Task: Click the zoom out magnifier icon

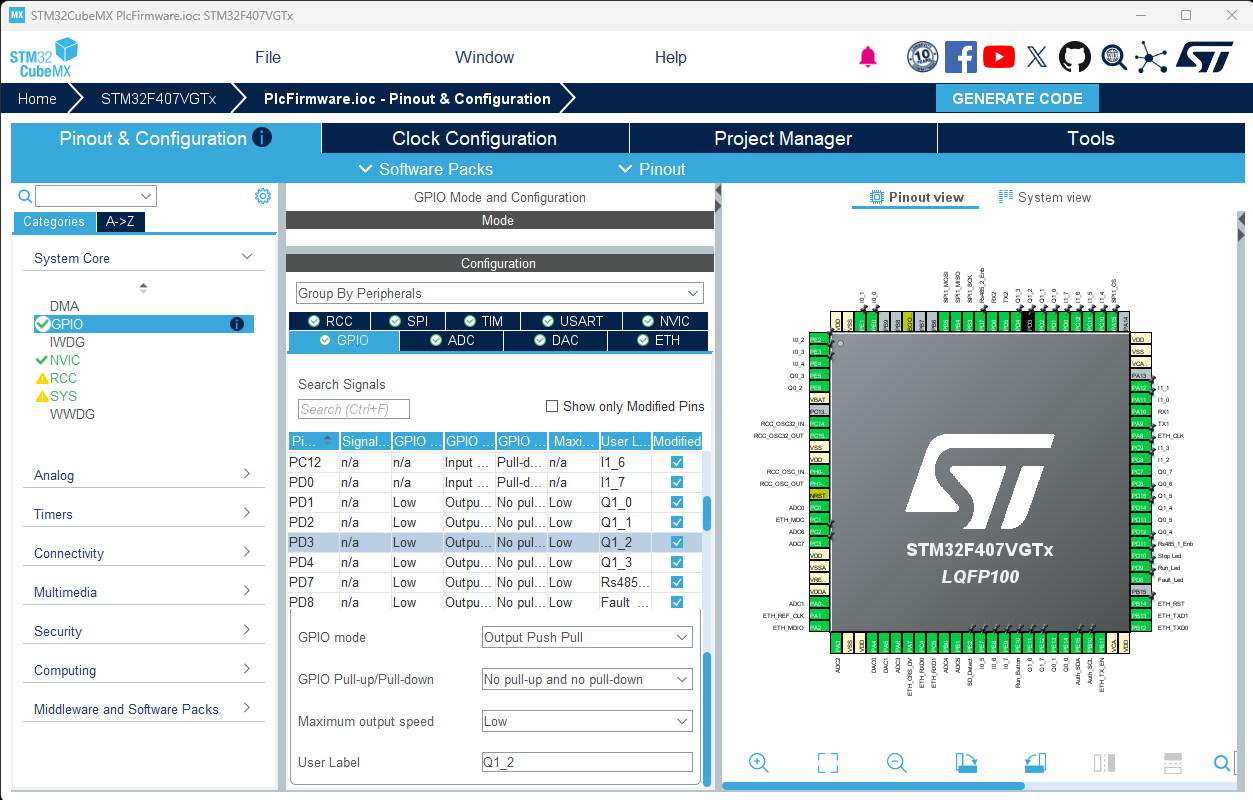Action: (x=897, y=763)
